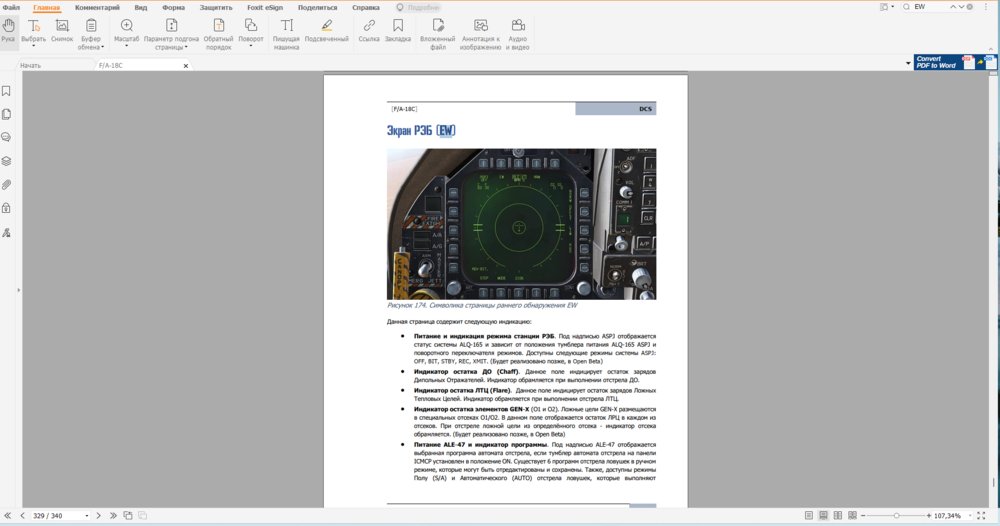Image resolution: width=1000 pixels, height=526 pixels.
Task: Open the document tab list dropdown arrow
Action: [x=908, y=63]
